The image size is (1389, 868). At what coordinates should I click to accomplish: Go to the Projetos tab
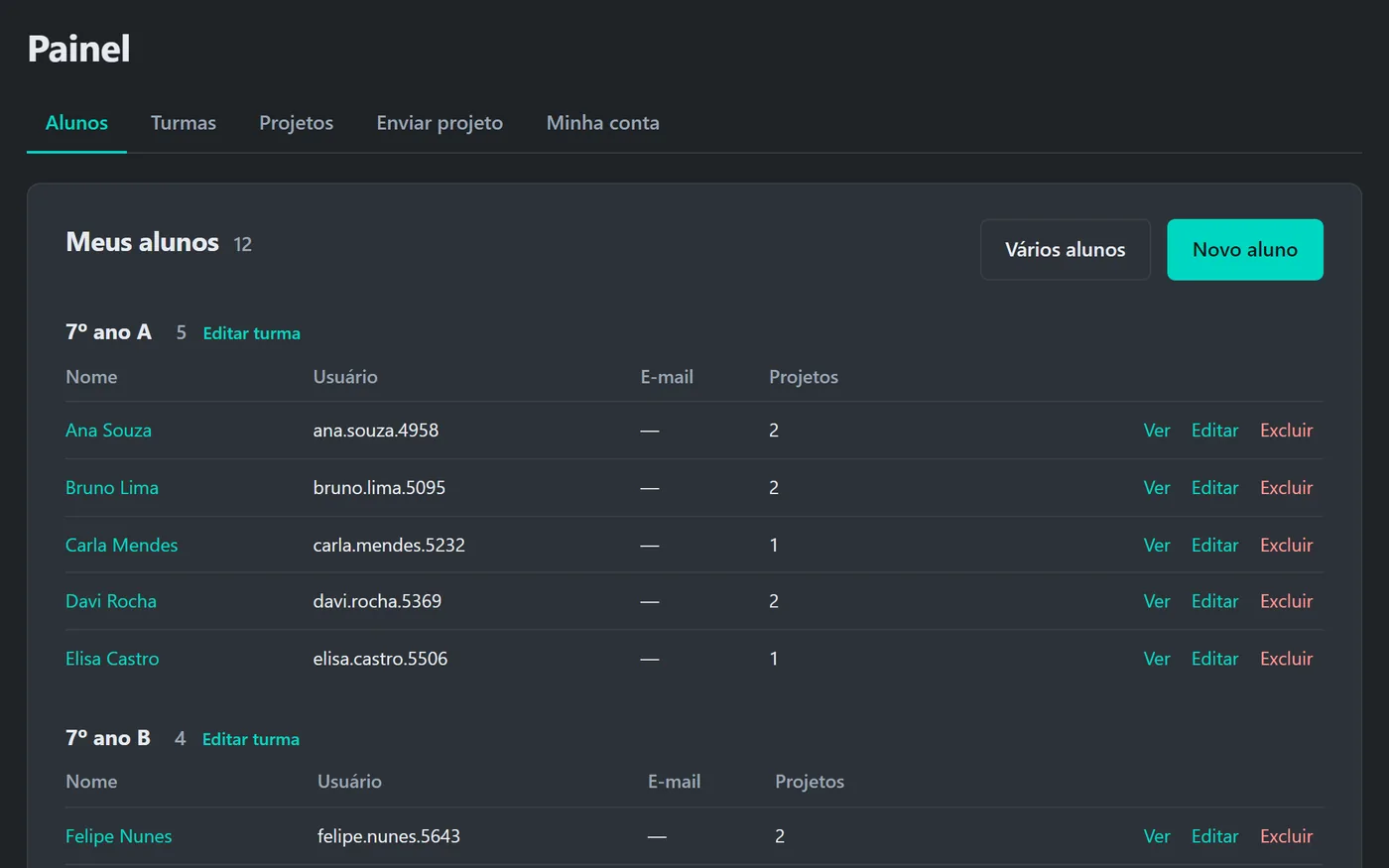(296, 123)
